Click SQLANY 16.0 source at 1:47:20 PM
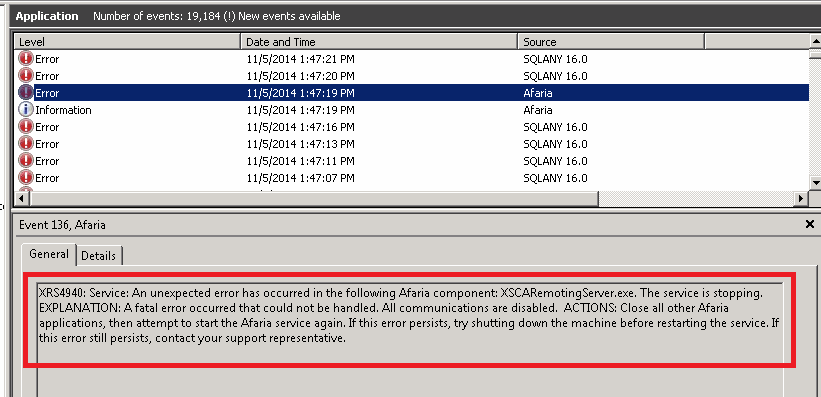The height and width of the screenshot is (397, 821). click(555, 76)
